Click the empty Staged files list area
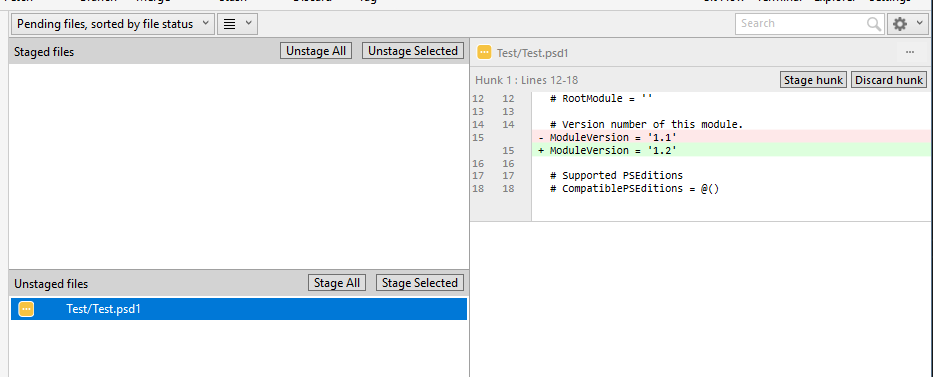 click(x=239, y=166)
